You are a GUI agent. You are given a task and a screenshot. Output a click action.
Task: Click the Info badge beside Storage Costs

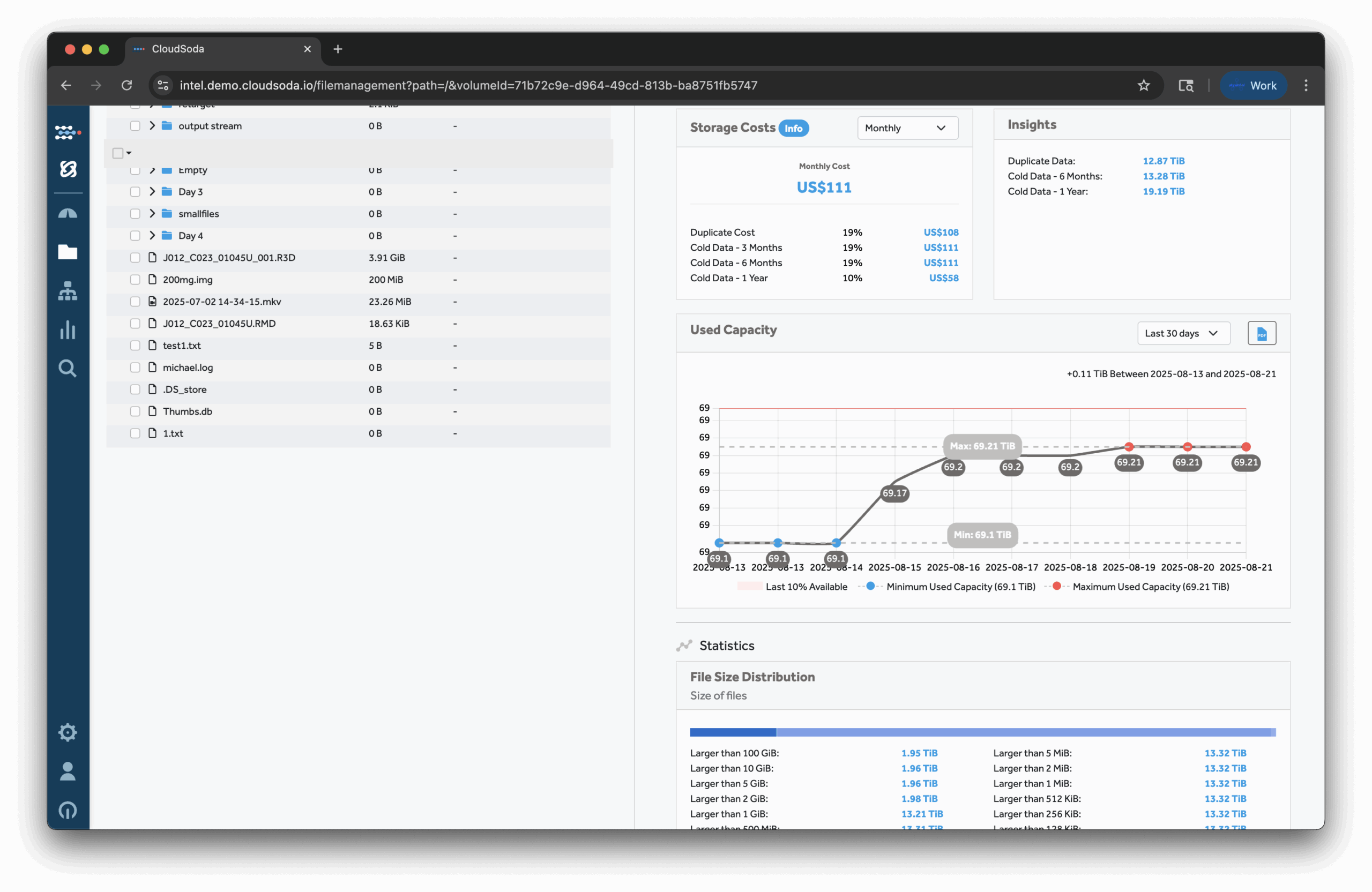coord(793,128)
